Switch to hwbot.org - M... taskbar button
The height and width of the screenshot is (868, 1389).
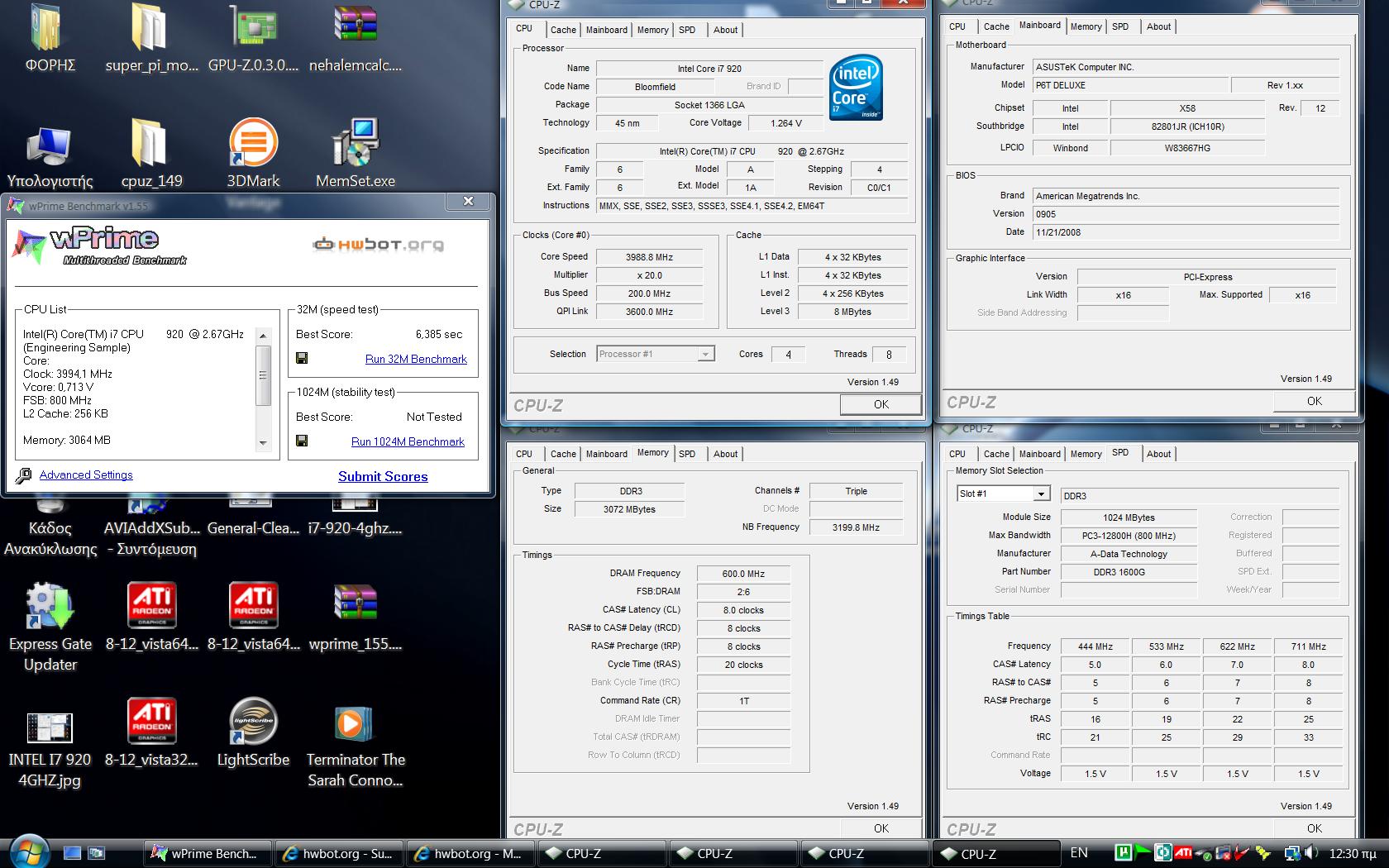[x=470, y=853]
